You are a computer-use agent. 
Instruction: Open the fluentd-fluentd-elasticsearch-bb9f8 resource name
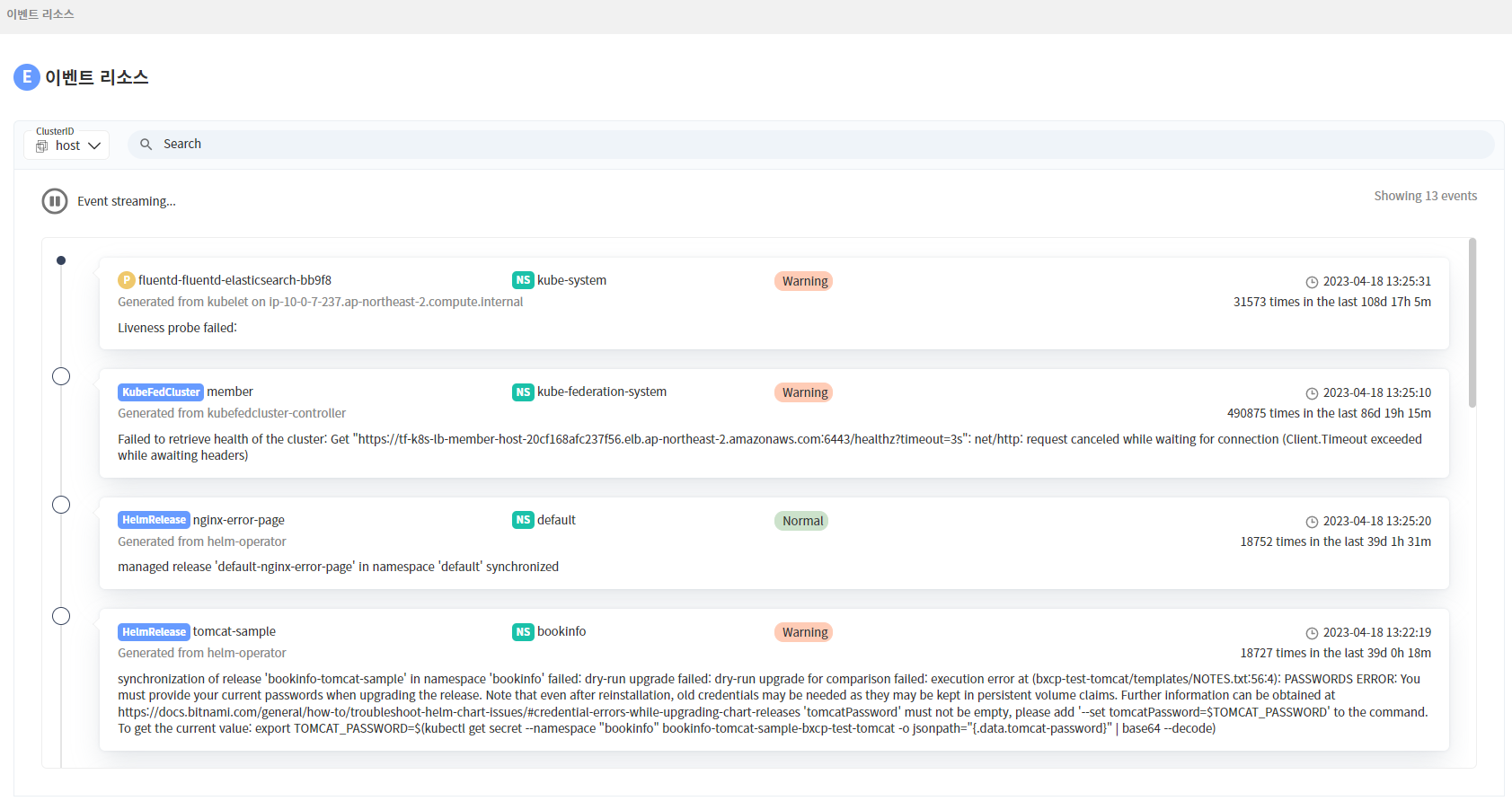pyautogui.click(x=234, y=280)
